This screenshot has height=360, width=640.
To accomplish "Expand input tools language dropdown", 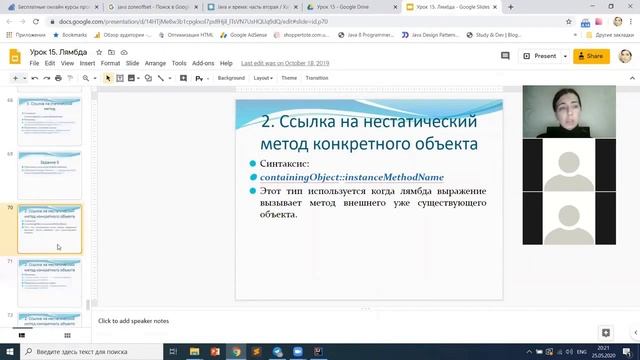I will pos(208,78).
